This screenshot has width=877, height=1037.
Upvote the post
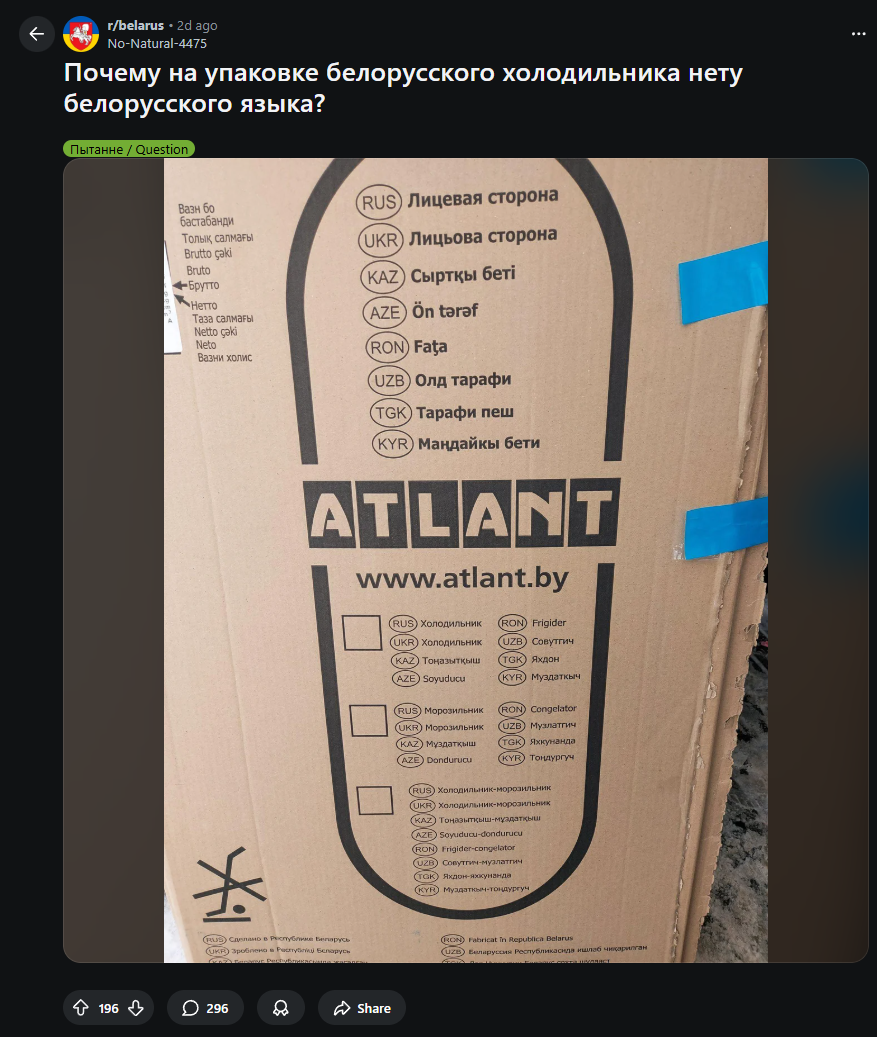[x=81, y=1008]
